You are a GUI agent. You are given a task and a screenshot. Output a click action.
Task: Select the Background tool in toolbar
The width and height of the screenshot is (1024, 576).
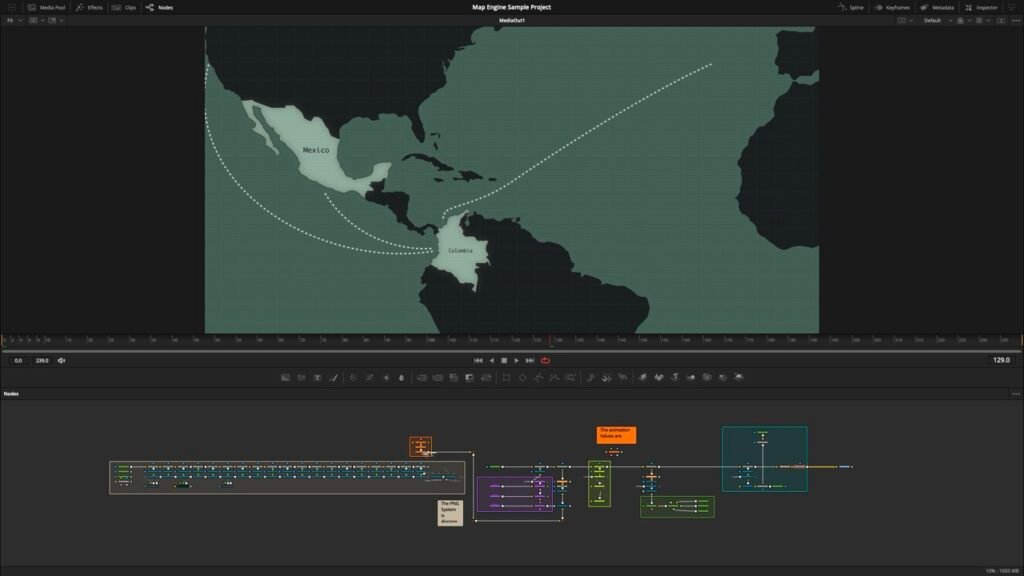(285, 378)
